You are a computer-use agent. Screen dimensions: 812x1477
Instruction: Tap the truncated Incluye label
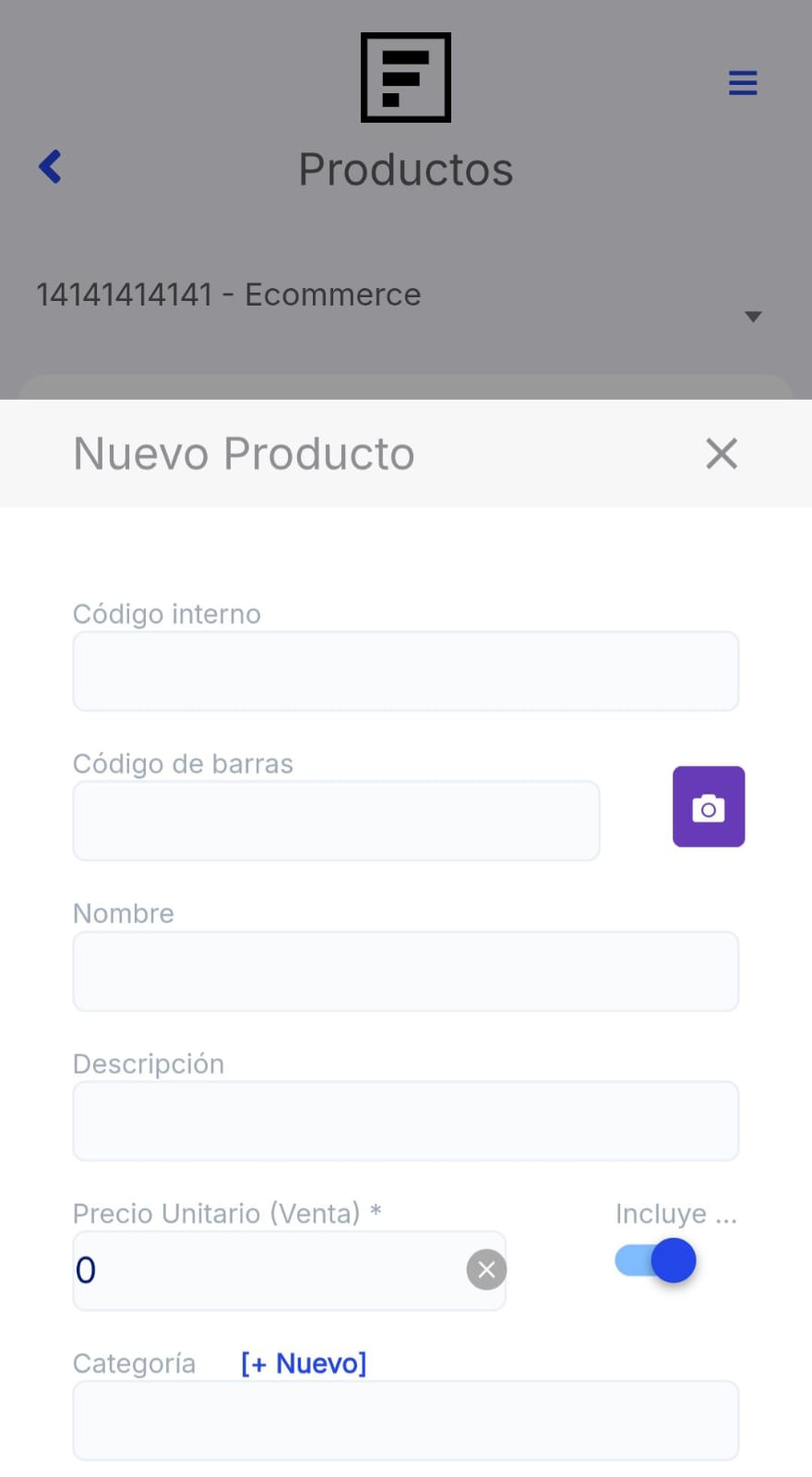pyautogui.click(x=675, y=1213)
